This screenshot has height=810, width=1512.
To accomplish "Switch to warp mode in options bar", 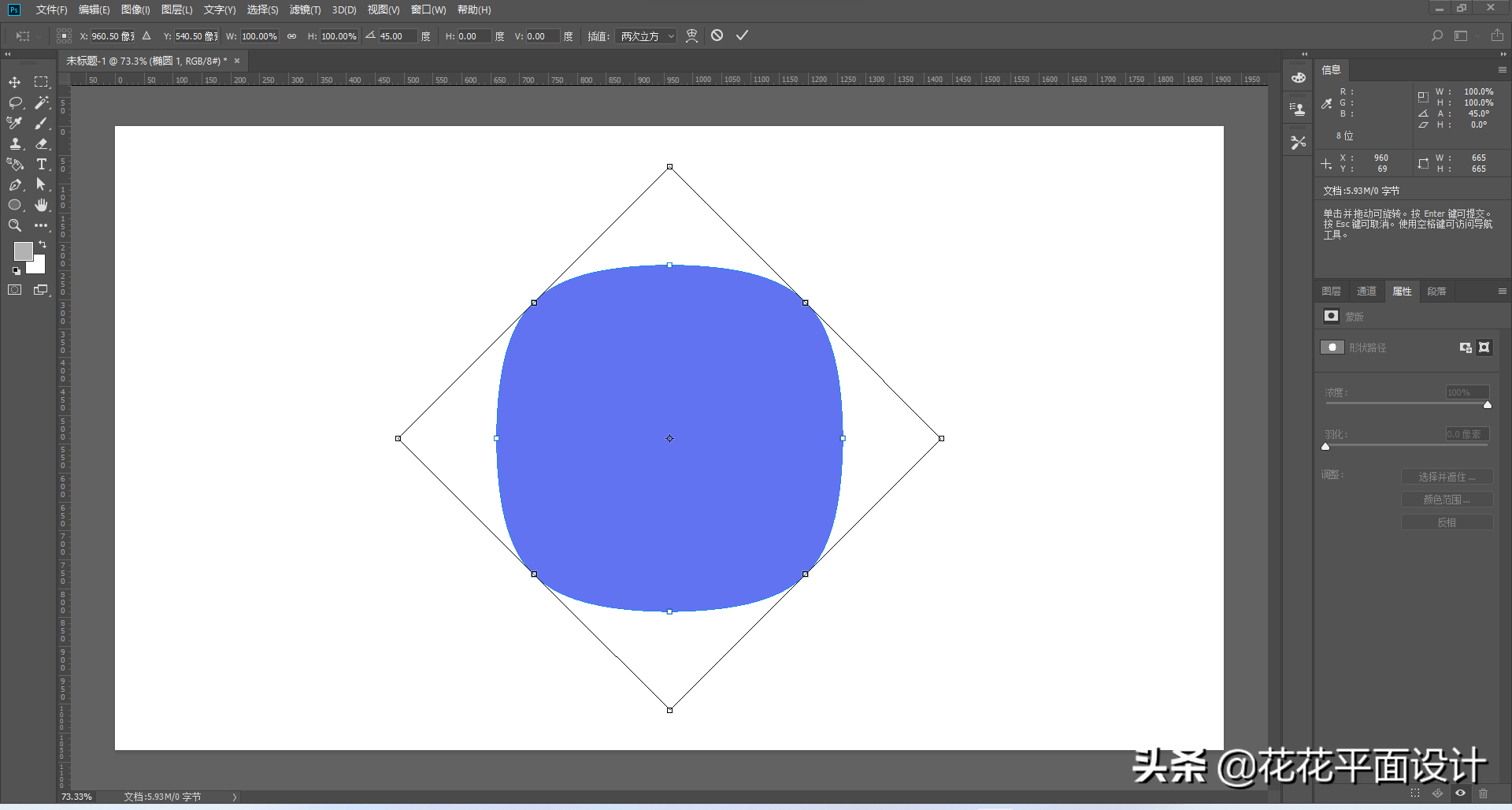I will [691, 36].
